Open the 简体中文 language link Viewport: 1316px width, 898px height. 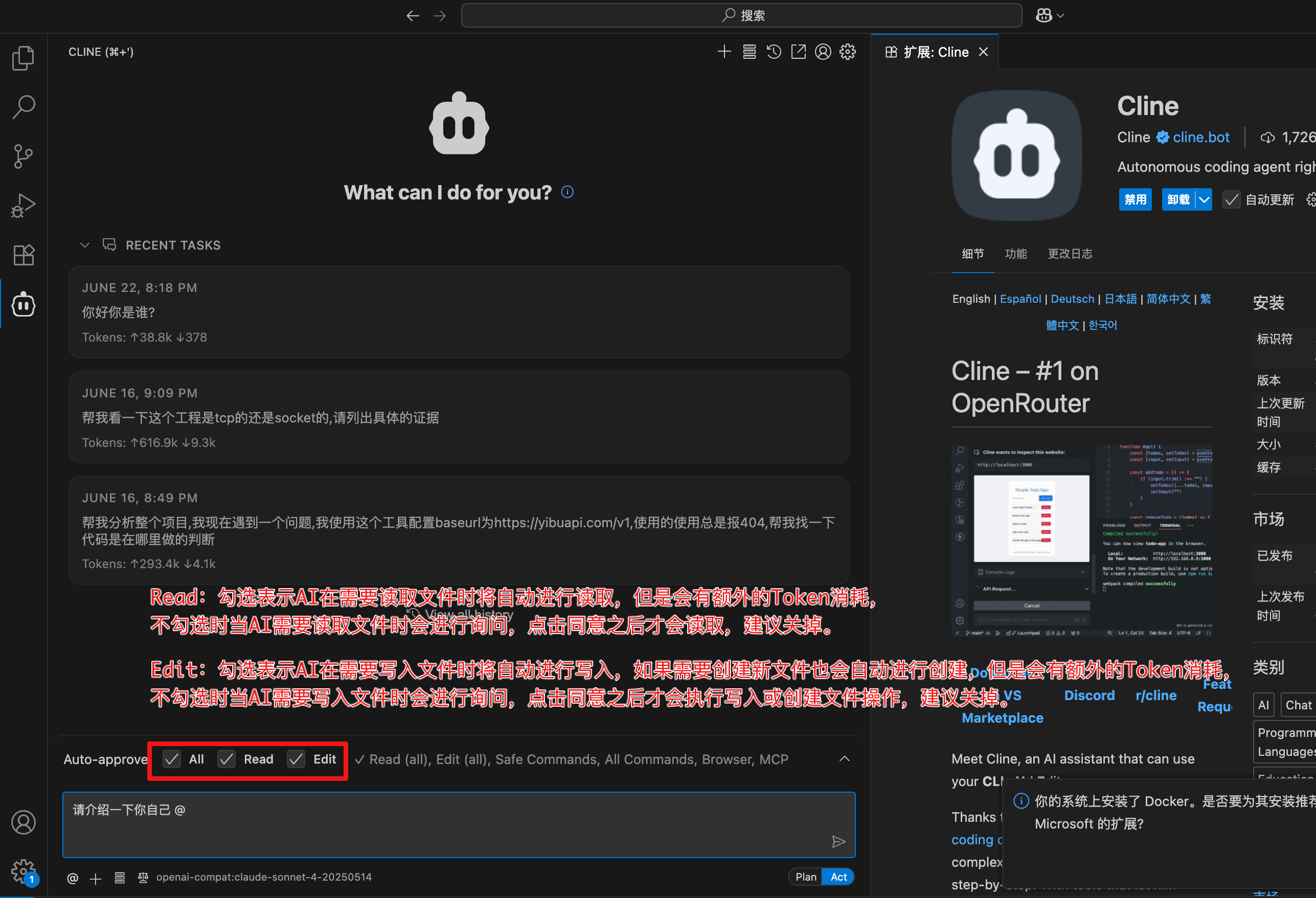pos(1168,299)
